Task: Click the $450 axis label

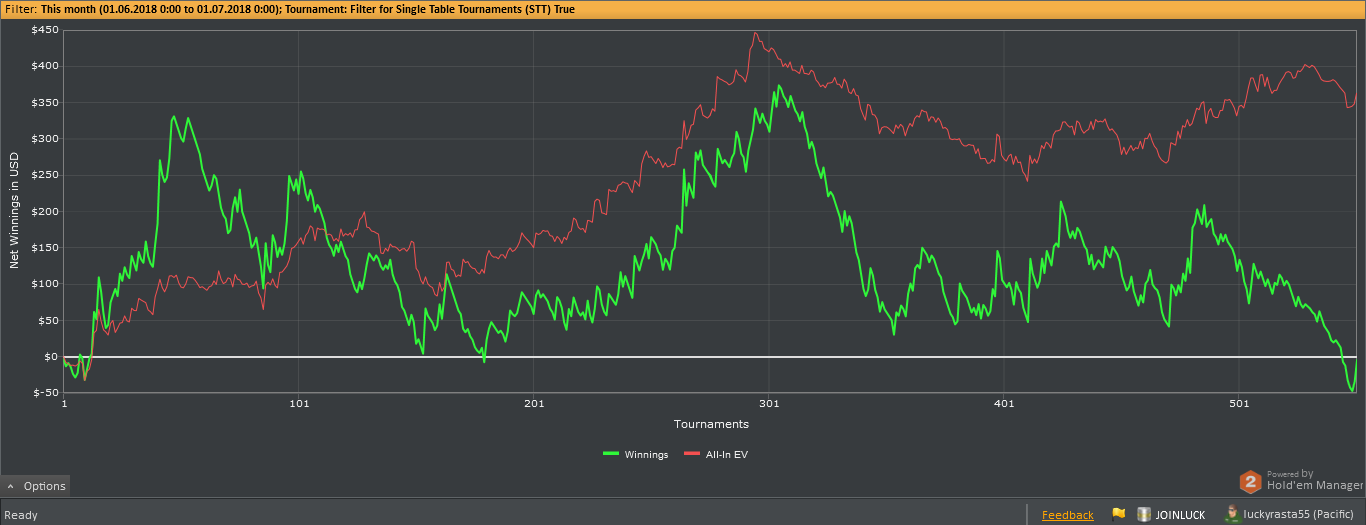Action: (44, 30)
